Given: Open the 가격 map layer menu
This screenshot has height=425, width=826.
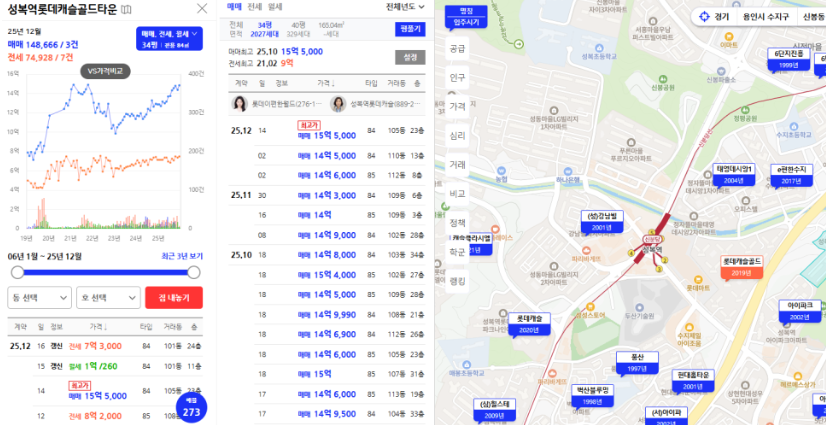Looking at the screenshot, I should point(457,106).
